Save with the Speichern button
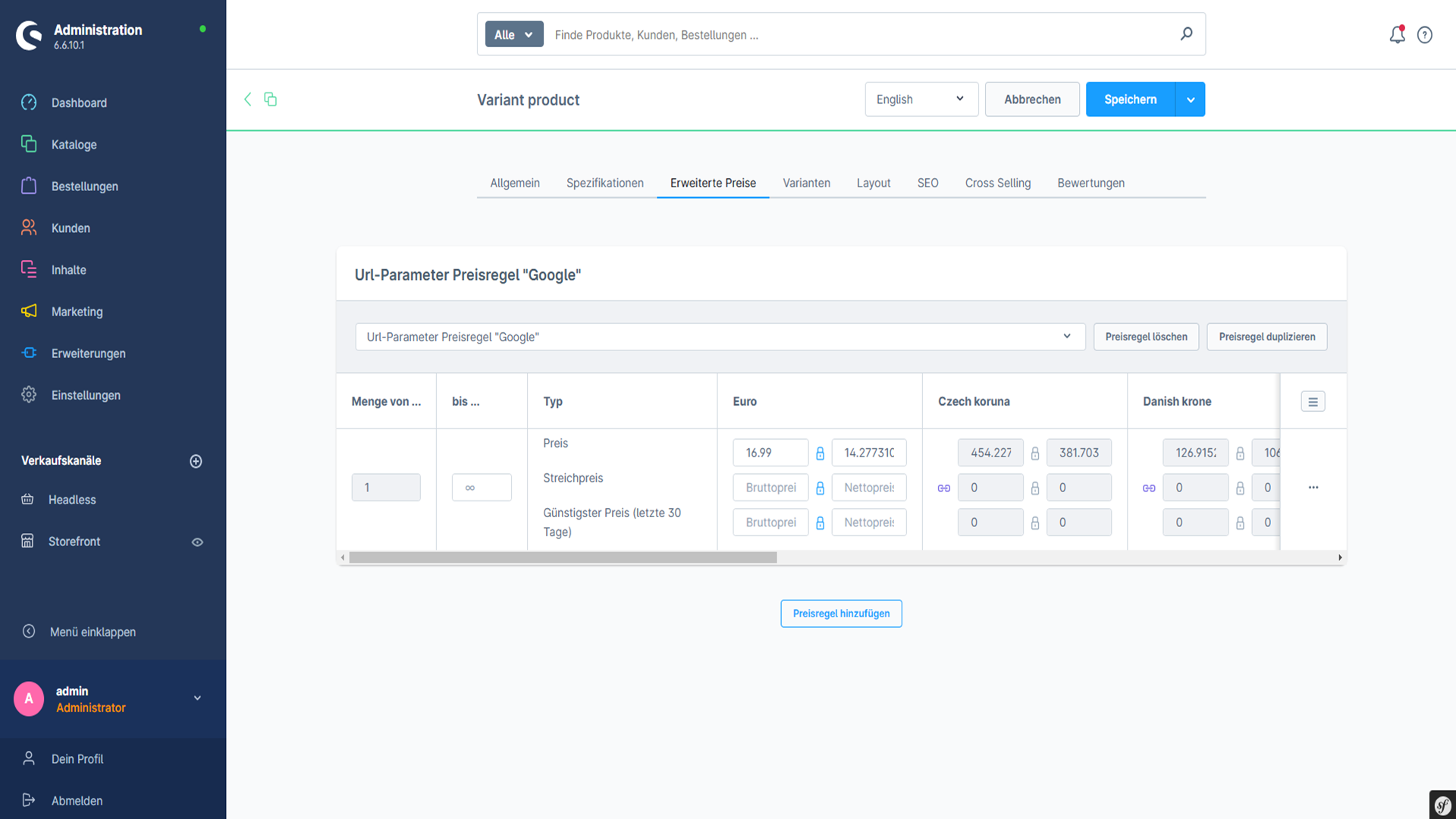1456x819 pixels. tap(1130, 99)
